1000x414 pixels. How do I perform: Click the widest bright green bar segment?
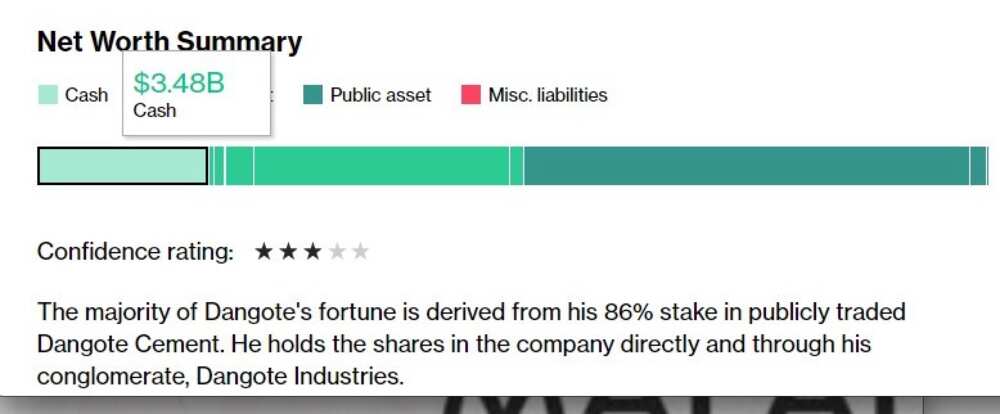[381, 166]
